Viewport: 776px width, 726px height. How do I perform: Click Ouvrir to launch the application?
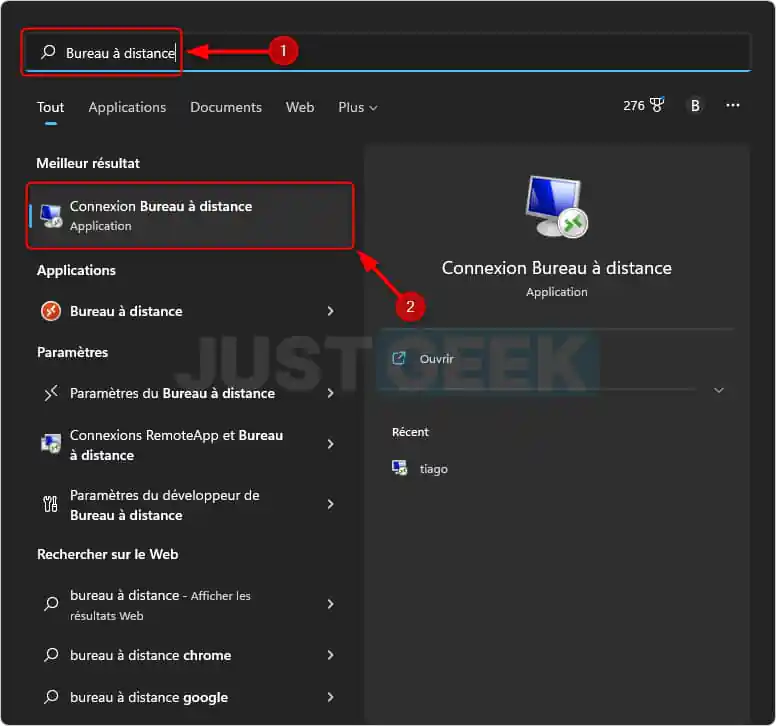coord(436,359)
